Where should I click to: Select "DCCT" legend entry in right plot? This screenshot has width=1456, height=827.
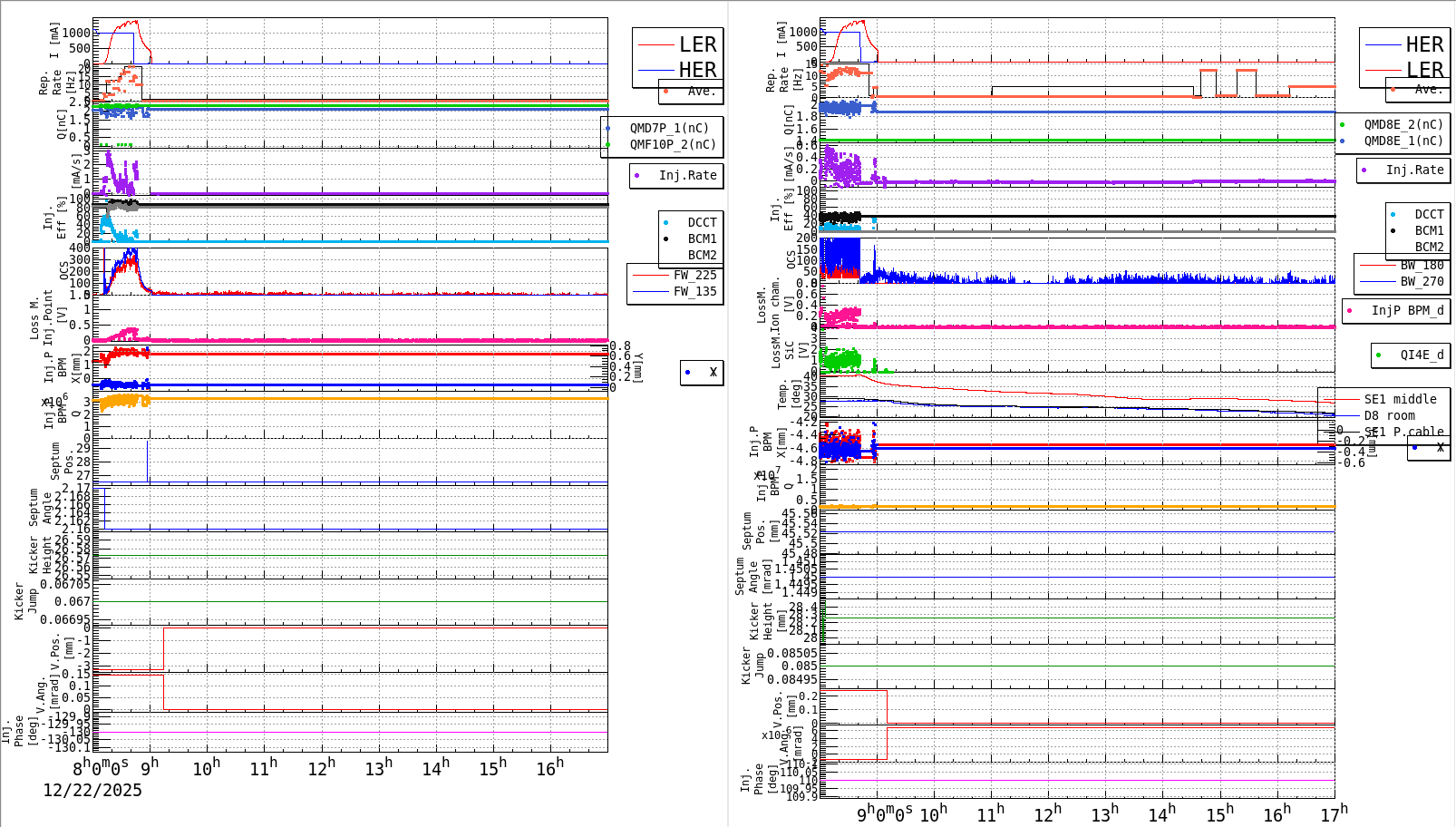[1429, 214]
